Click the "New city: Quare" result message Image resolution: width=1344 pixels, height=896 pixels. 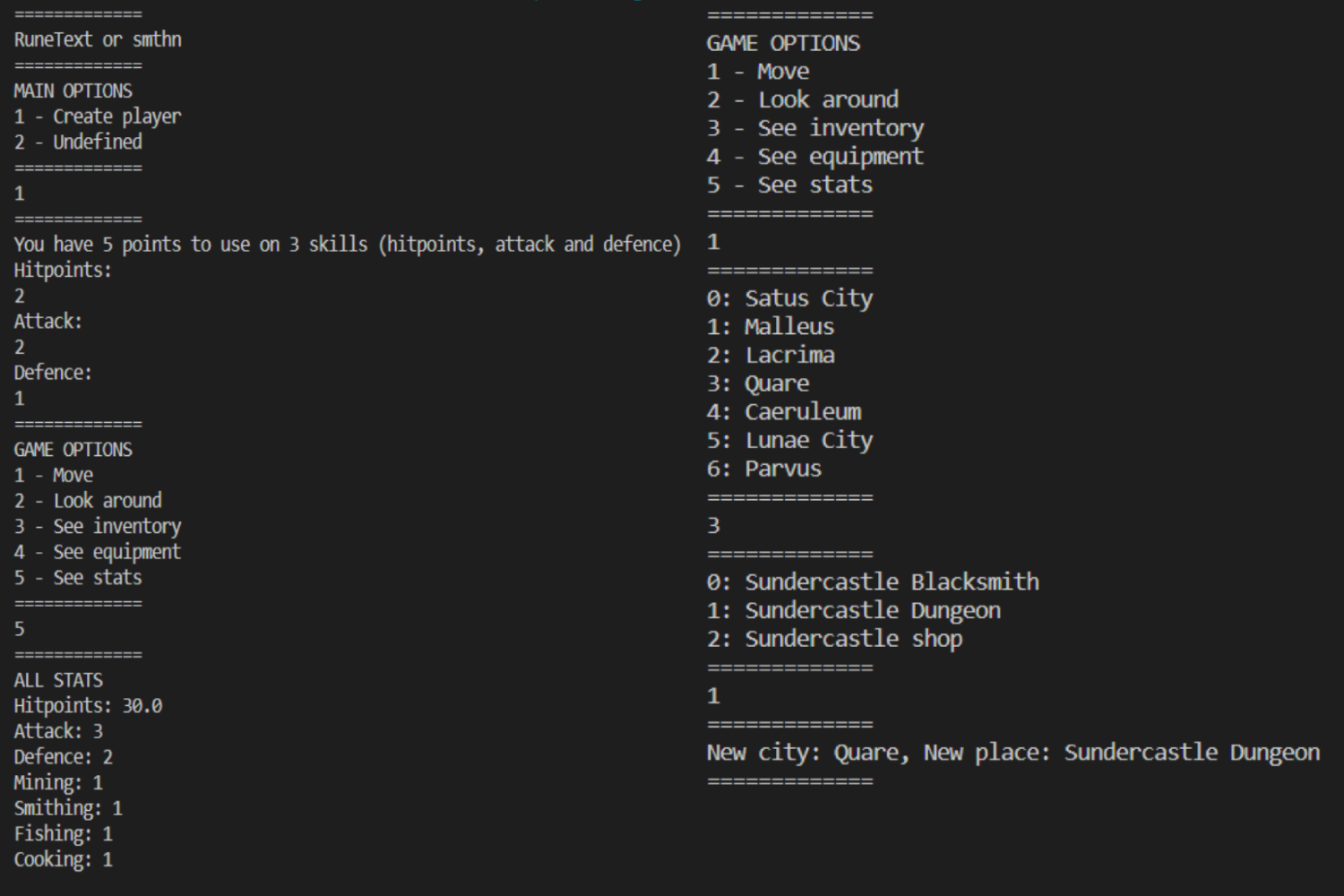point(1012,753)
